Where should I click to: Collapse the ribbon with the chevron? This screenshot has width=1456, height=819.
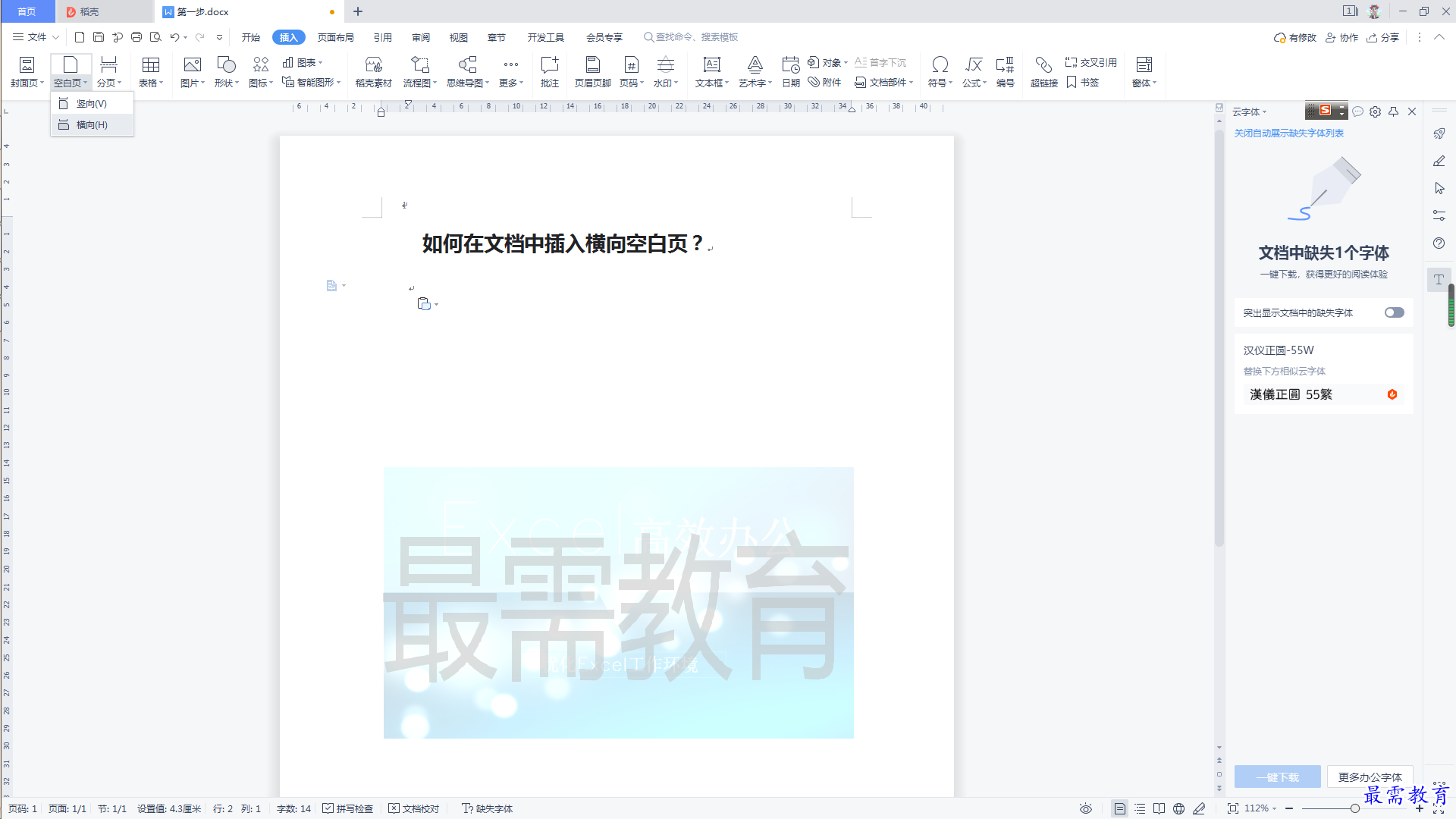(1439, 37)
